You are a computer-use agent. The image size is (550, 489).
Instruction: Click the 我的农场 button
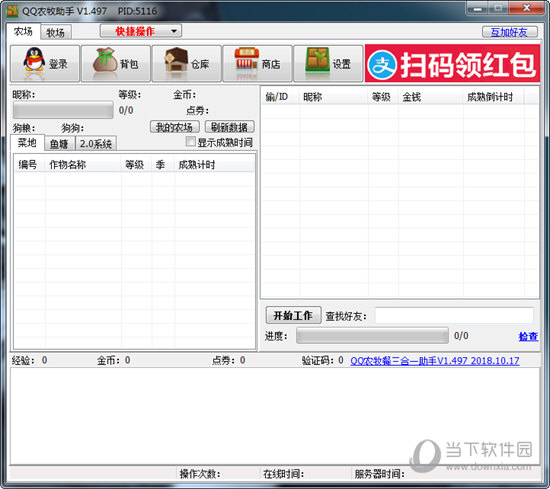click(174, 127)
